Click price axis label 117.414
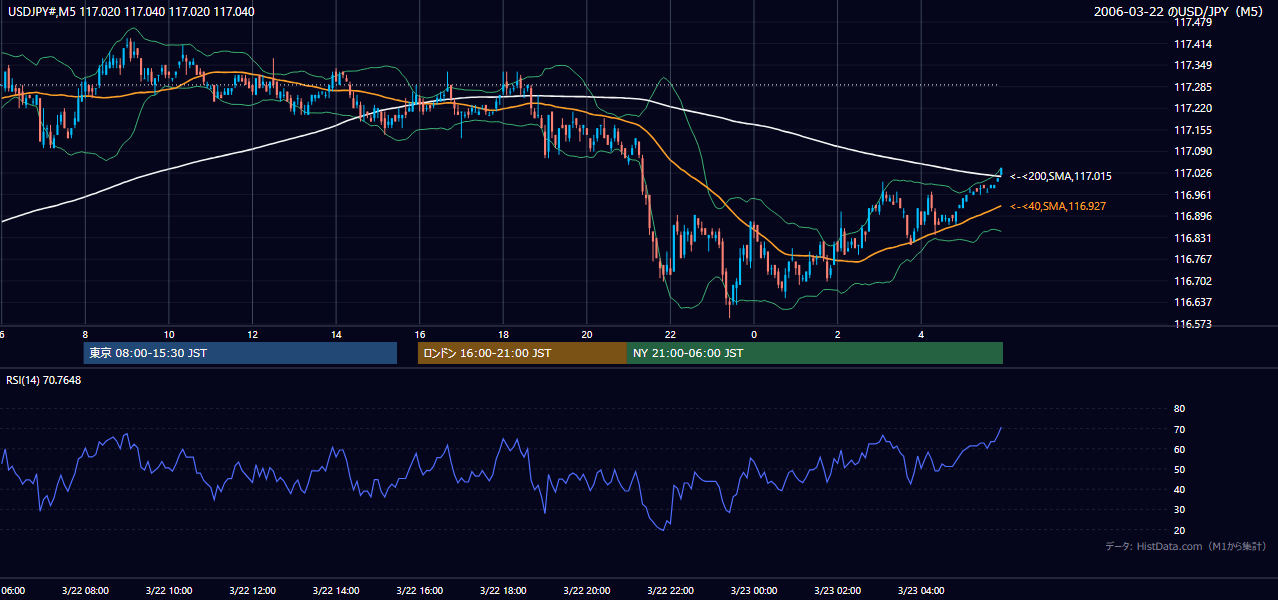The image size is (1278, 600). coord(1192,44)
